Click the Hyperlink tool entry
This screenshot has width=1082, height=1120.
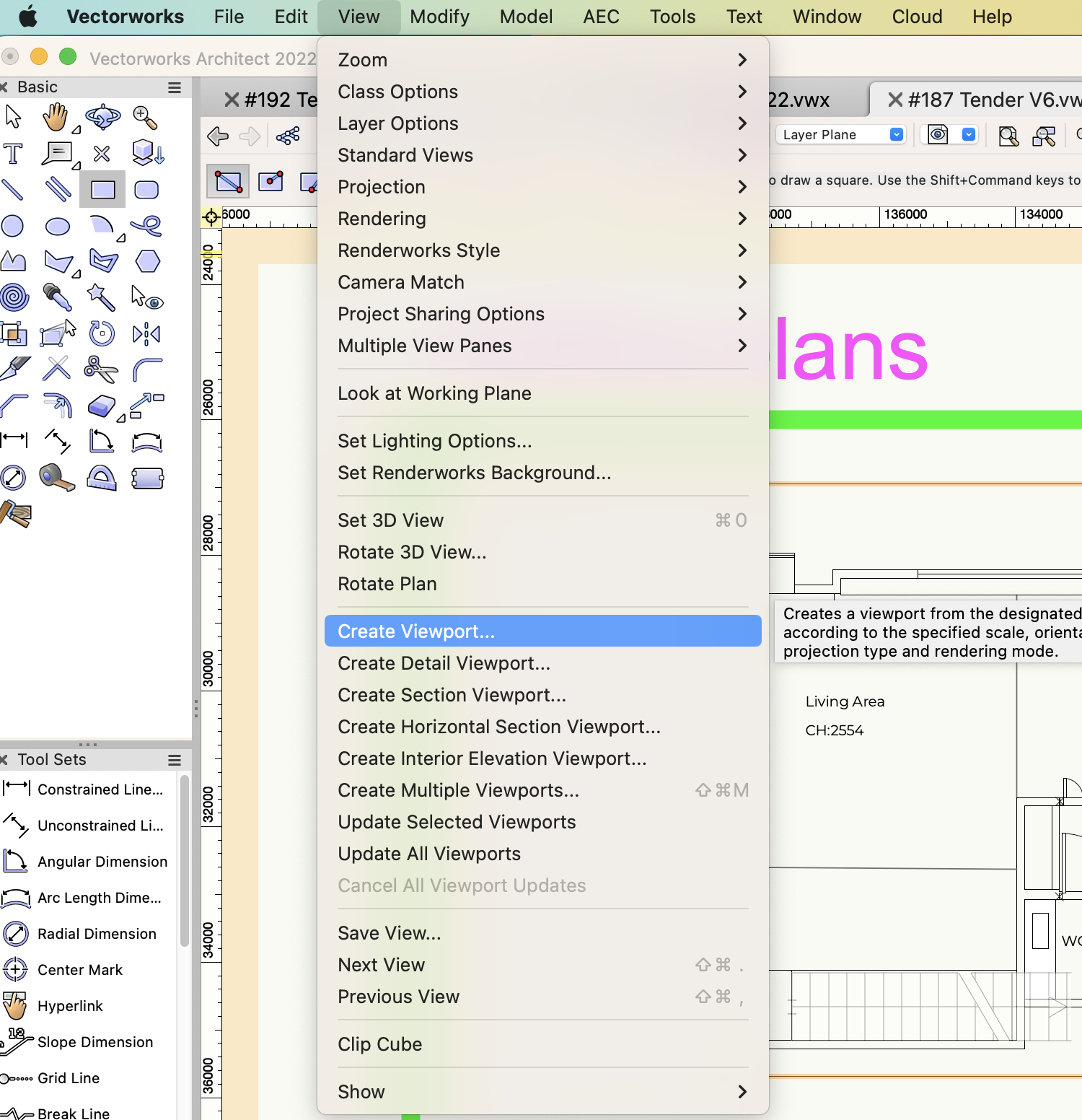tap(70, 1006)
